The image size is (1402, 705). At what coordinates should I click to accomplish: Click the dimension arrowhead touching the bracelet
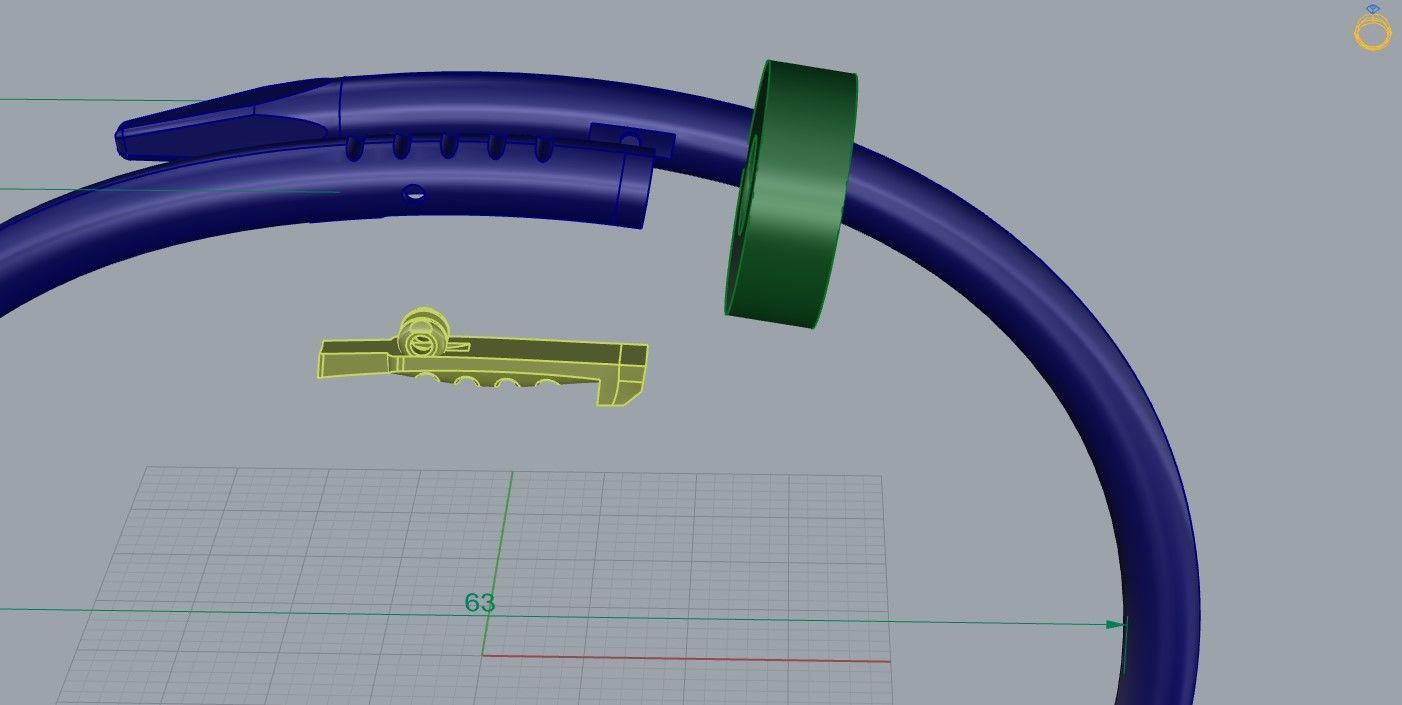1116,624
